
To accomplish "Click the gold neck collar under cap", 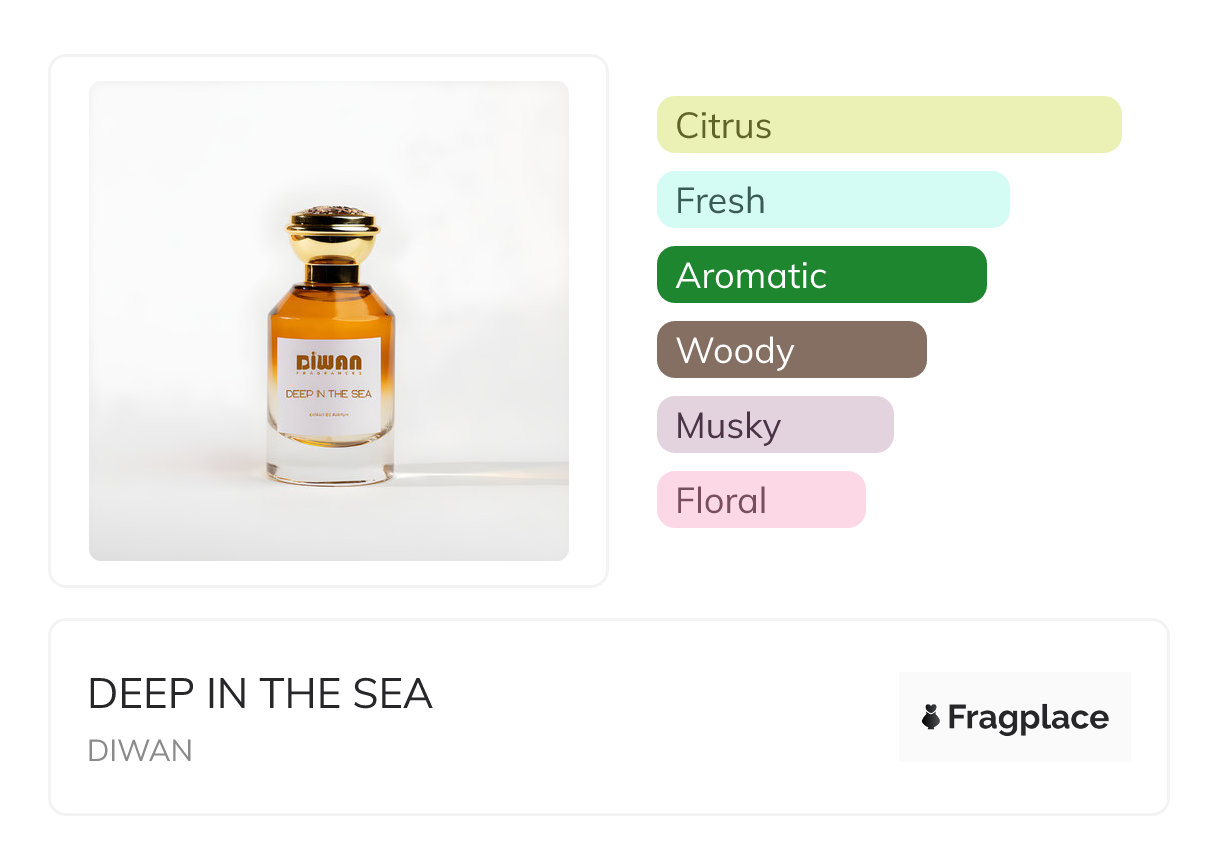I will click(x=329, y=271).
